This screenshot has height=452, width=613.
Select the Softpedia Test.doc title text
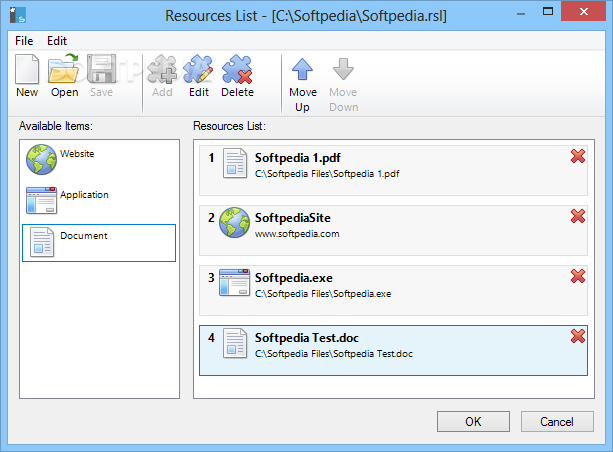(307, 338)
